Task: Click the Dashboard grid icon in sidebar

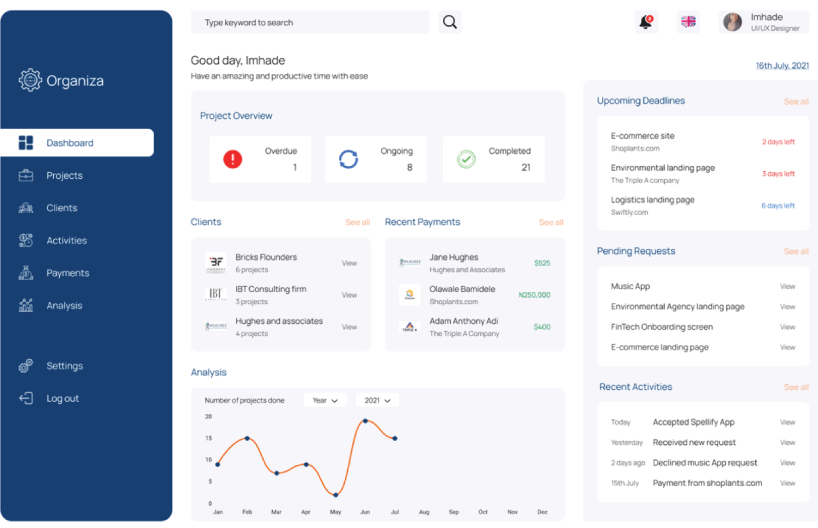Action: [x=26, y=142]
